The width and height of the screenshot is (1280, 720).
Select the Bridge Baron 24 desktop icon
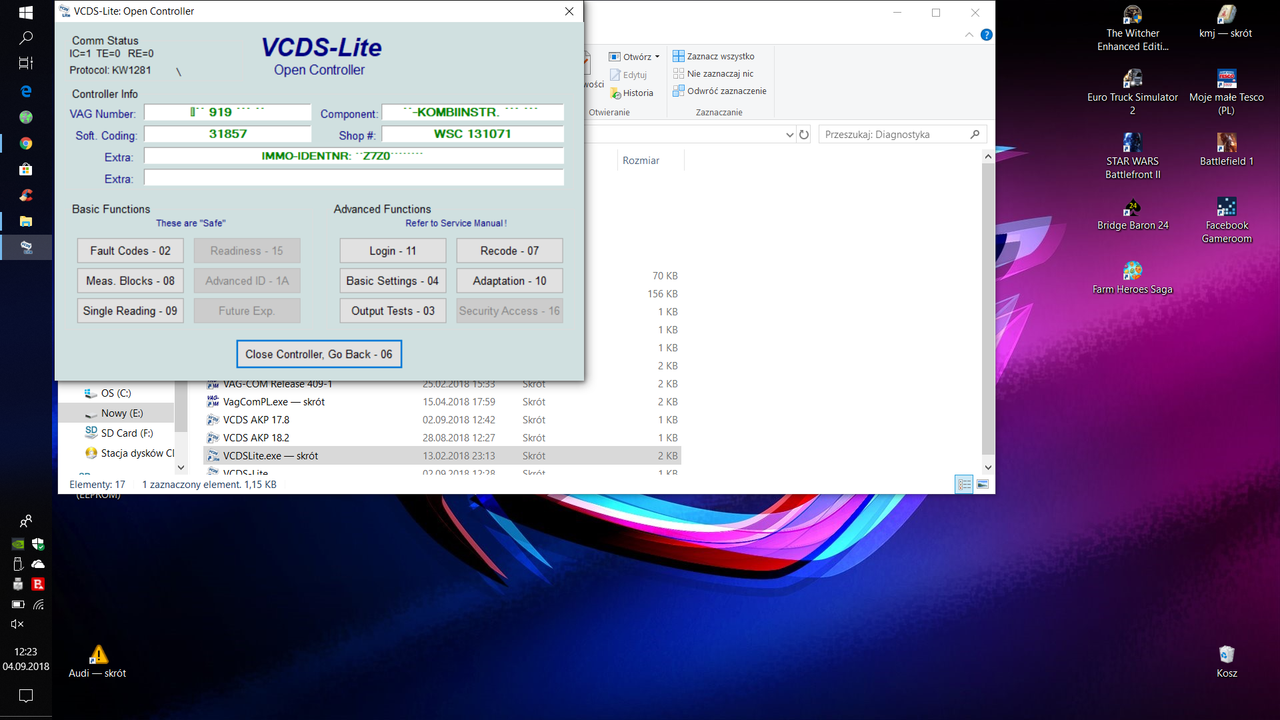pyautogui.click(x=1132, y=214)
